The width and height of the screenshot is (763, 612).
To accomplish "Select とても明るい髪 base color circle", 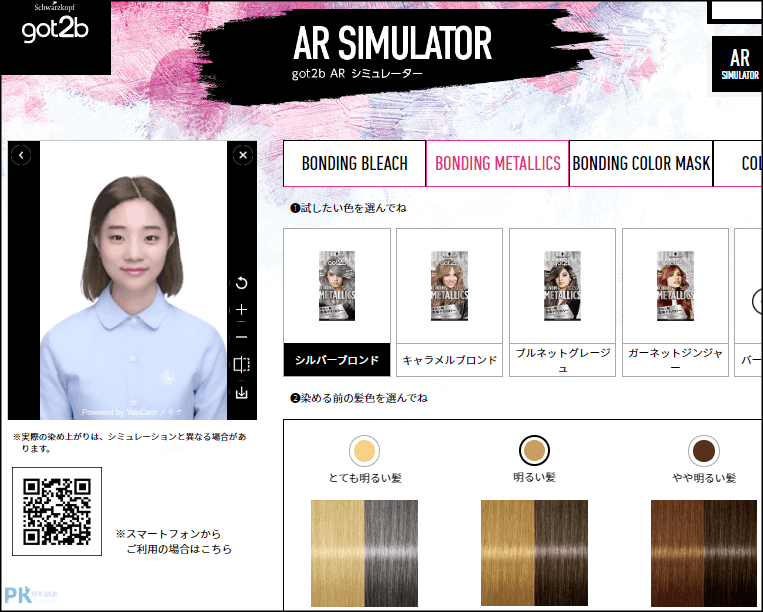I will point(364,451).
